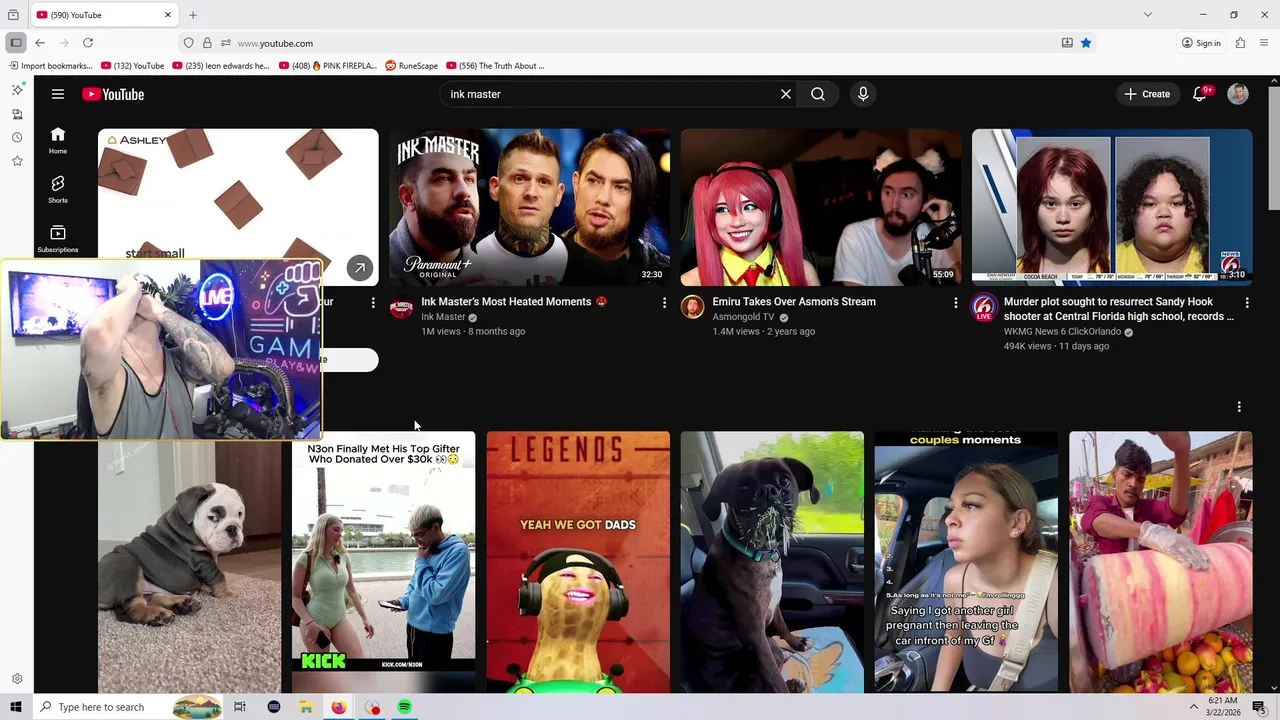
Task: Open (132) YouTube bookmark
Action: (132, 66)
